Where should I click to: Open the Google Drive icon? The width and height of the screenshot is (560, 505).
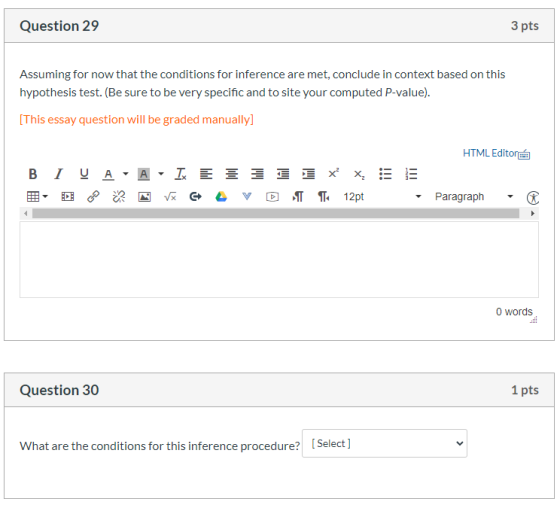tap(221, 196)
